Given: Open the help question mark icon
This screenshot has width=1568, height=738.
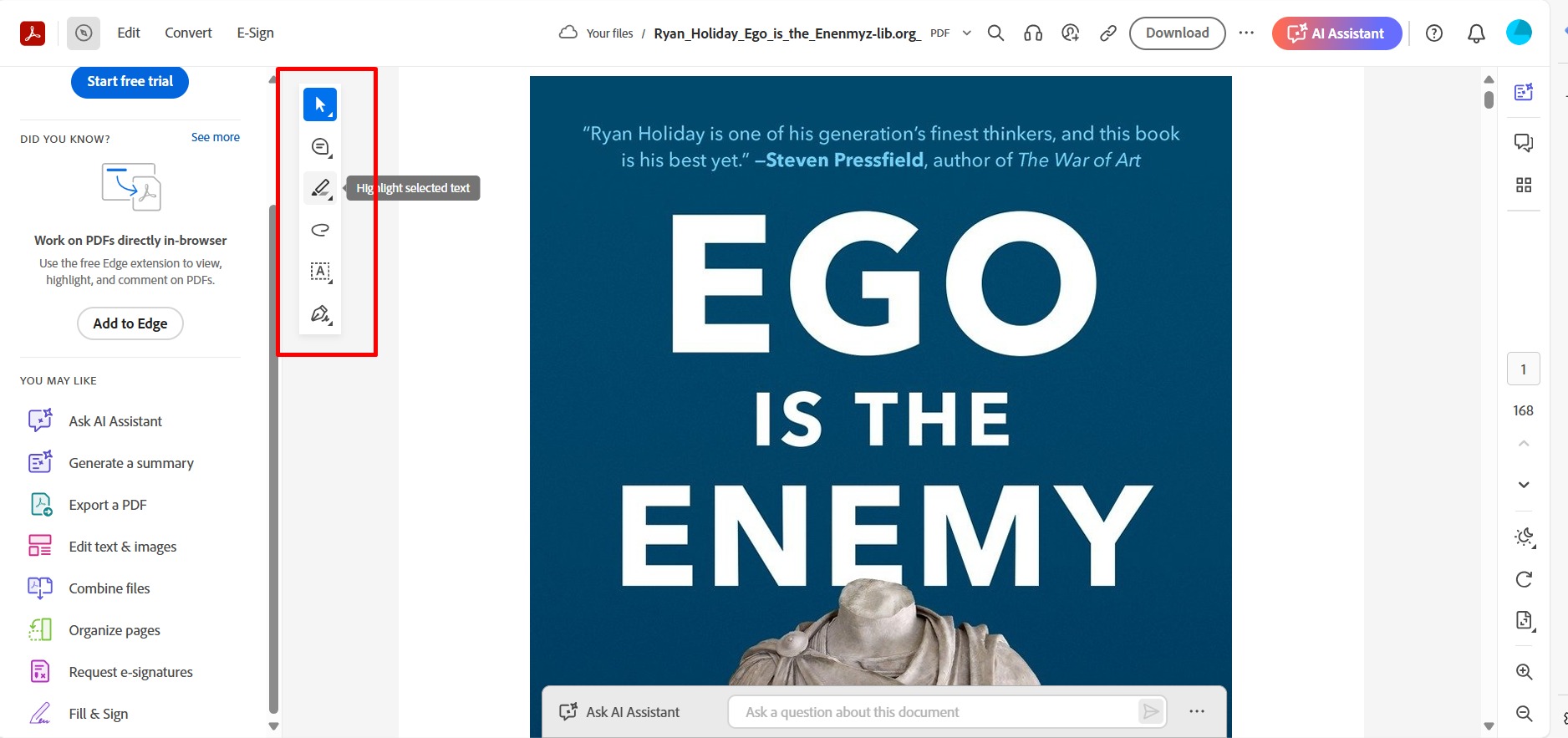Looking at the screenshot, I should (1434, 33).
